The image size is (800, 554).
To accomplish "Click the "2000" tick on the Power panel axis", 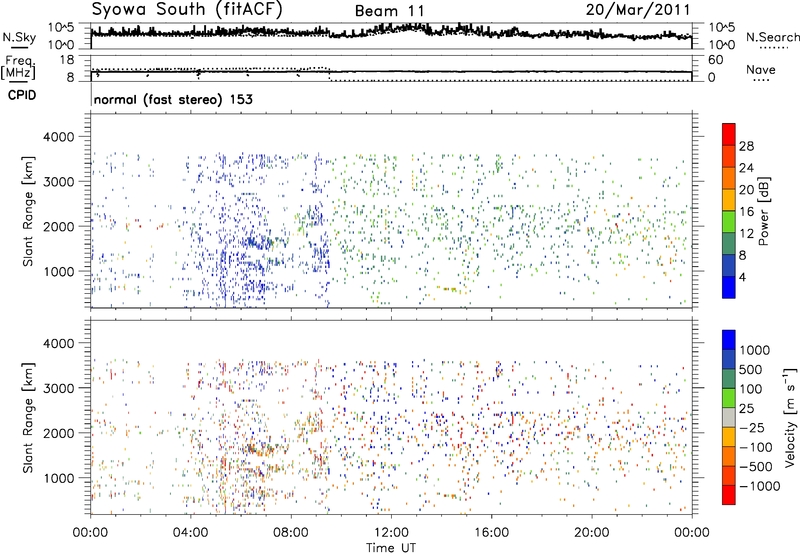I will (x=58, y=226).
